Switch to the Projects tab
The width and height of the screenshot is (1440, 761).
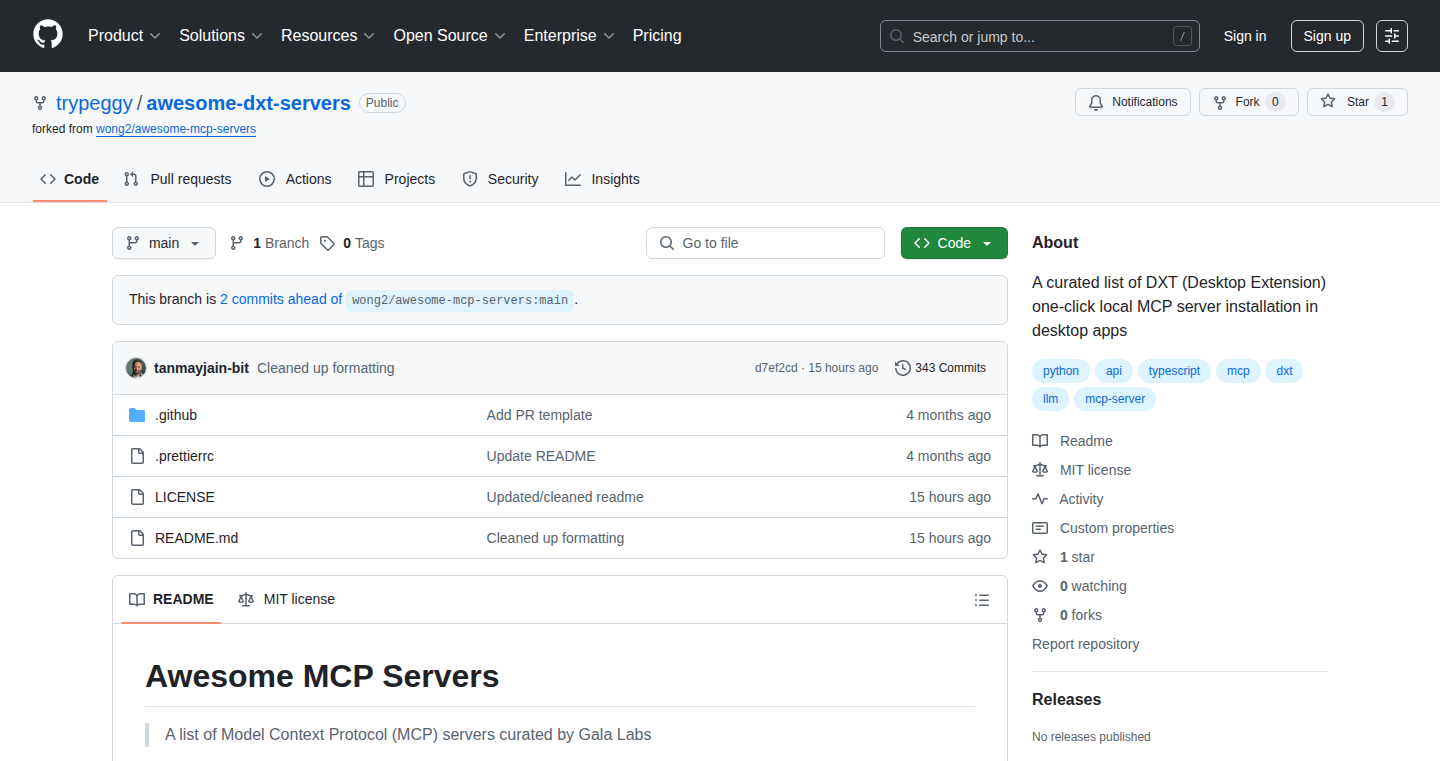(x=397, y=179)
